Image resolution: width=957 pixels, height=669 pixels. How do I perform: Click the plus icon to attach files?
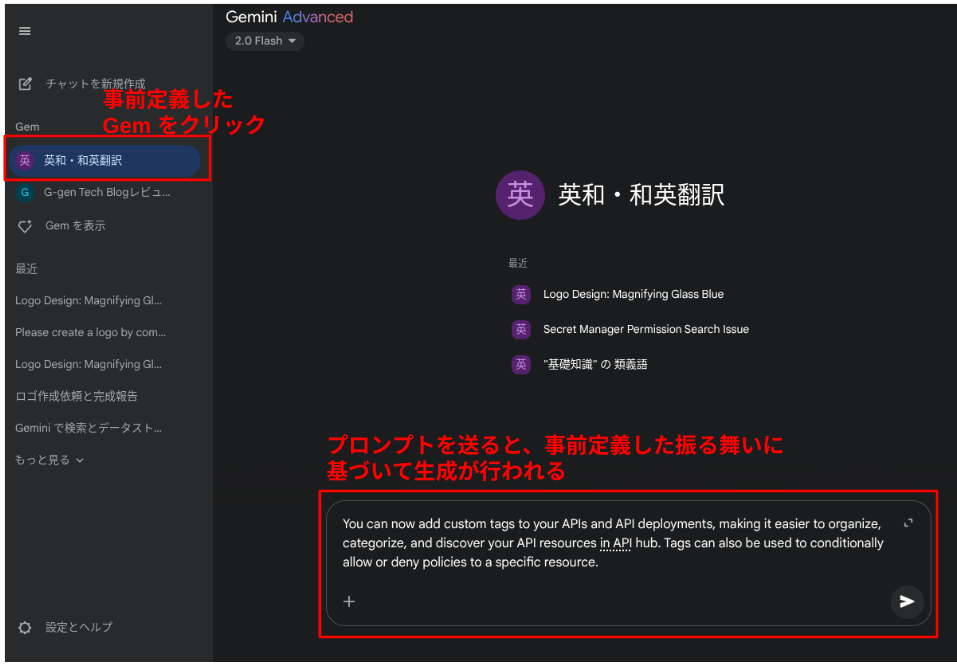click(349, 601)
